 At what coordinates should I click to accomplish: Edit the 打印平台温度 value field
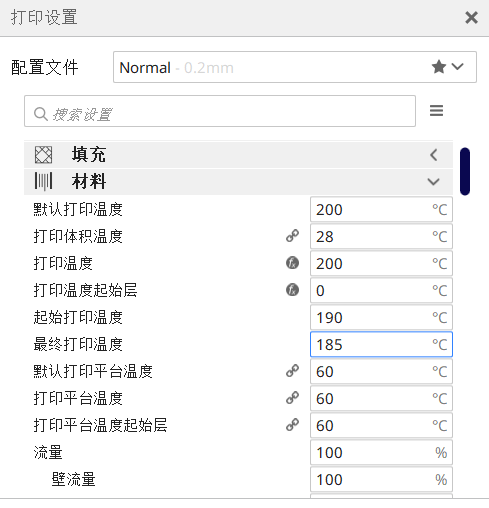pyautogui.click(x=381, y=398)
